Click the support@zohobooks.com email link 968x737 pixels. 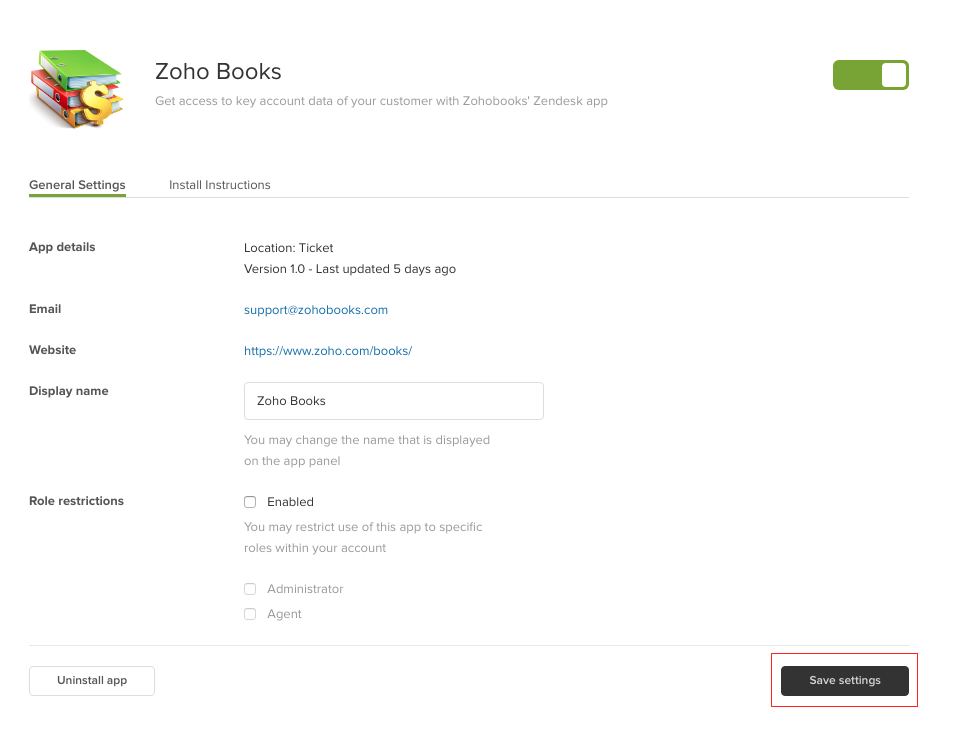pos(316,310)
